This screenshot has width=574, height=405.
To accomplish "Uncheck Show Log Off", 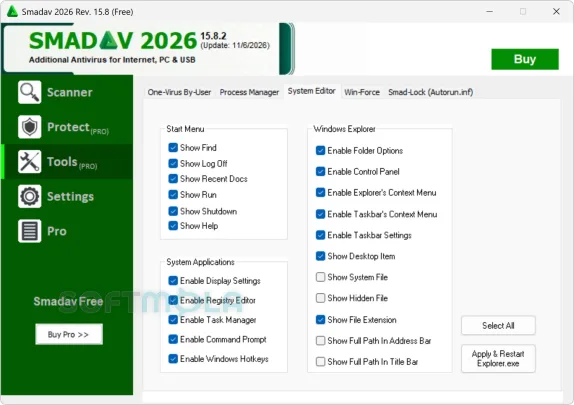I will tap(173, 163).
